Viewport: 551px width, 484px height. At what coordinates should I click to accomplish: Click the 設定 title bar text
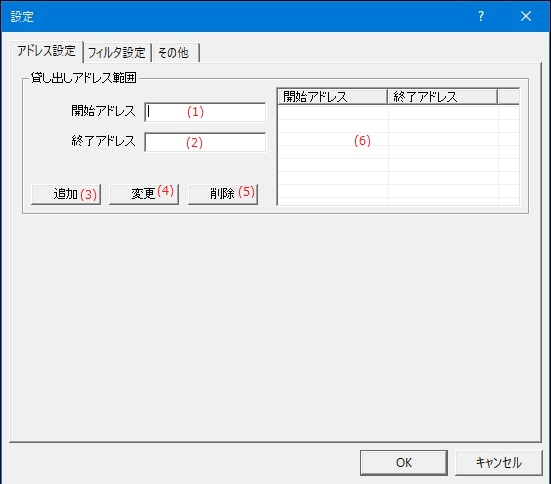[x=22, y=17]
